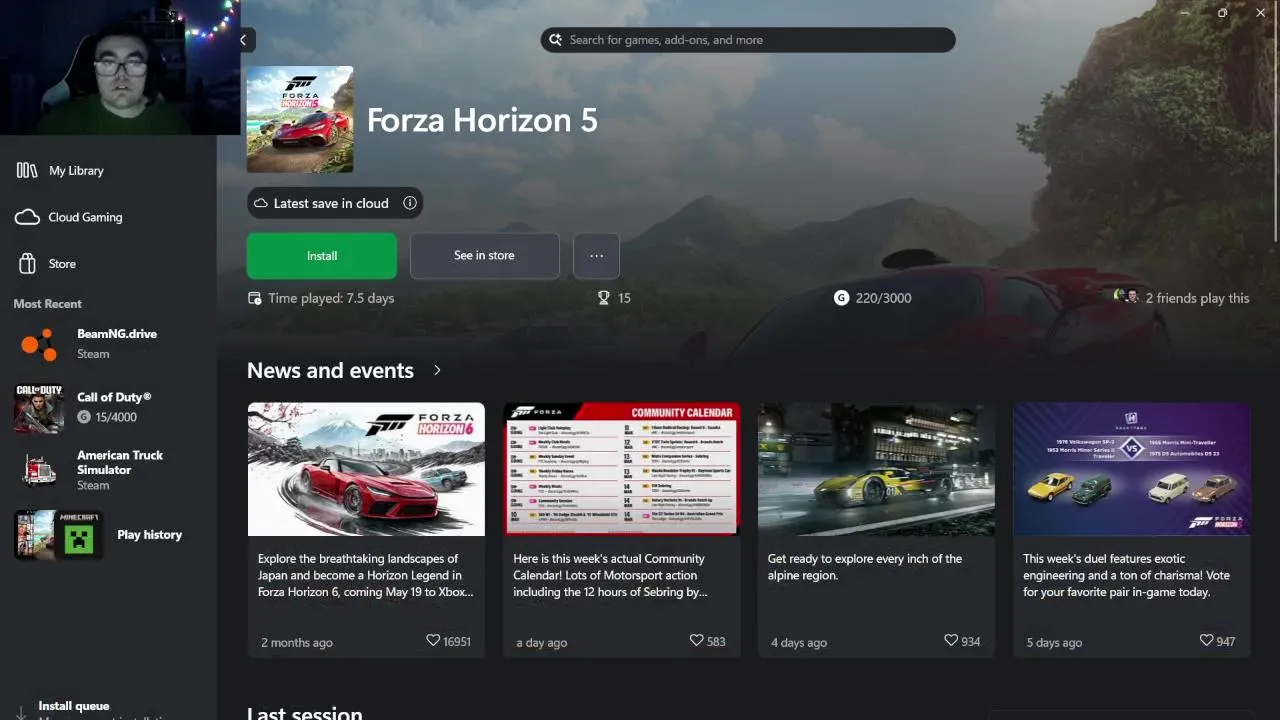Viewport: 1280px width, 720px height.
Task: Click 2 friends play this
Action: (1197, 298)
